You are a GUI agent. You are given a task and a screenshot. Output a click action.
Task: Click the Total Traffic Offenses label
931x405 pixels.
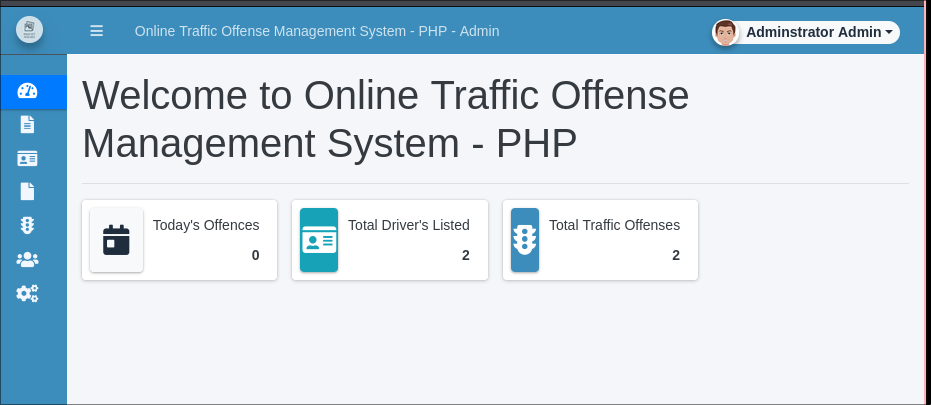[x=614, y=225]
